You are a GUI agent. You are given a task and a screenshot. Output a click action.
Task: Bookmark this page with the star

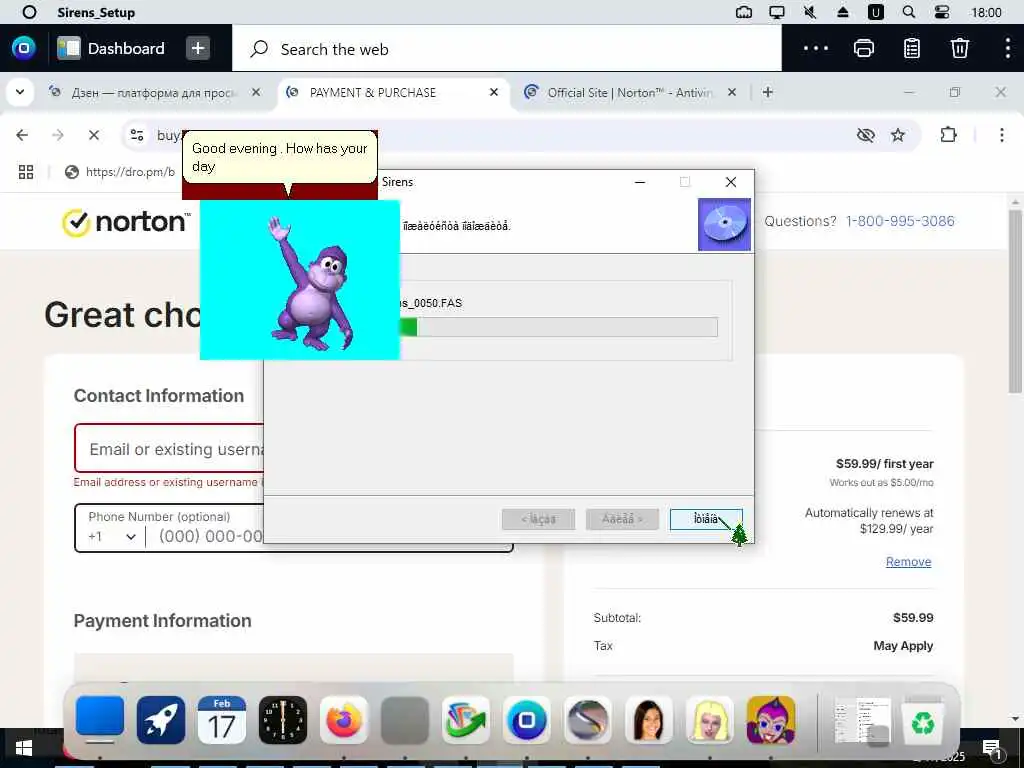pyautogui.click(x=898, y=135)
